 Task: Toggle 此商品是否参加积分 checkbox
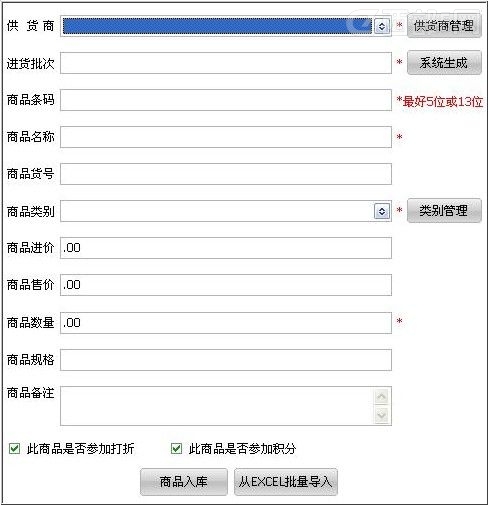(176, 448)
